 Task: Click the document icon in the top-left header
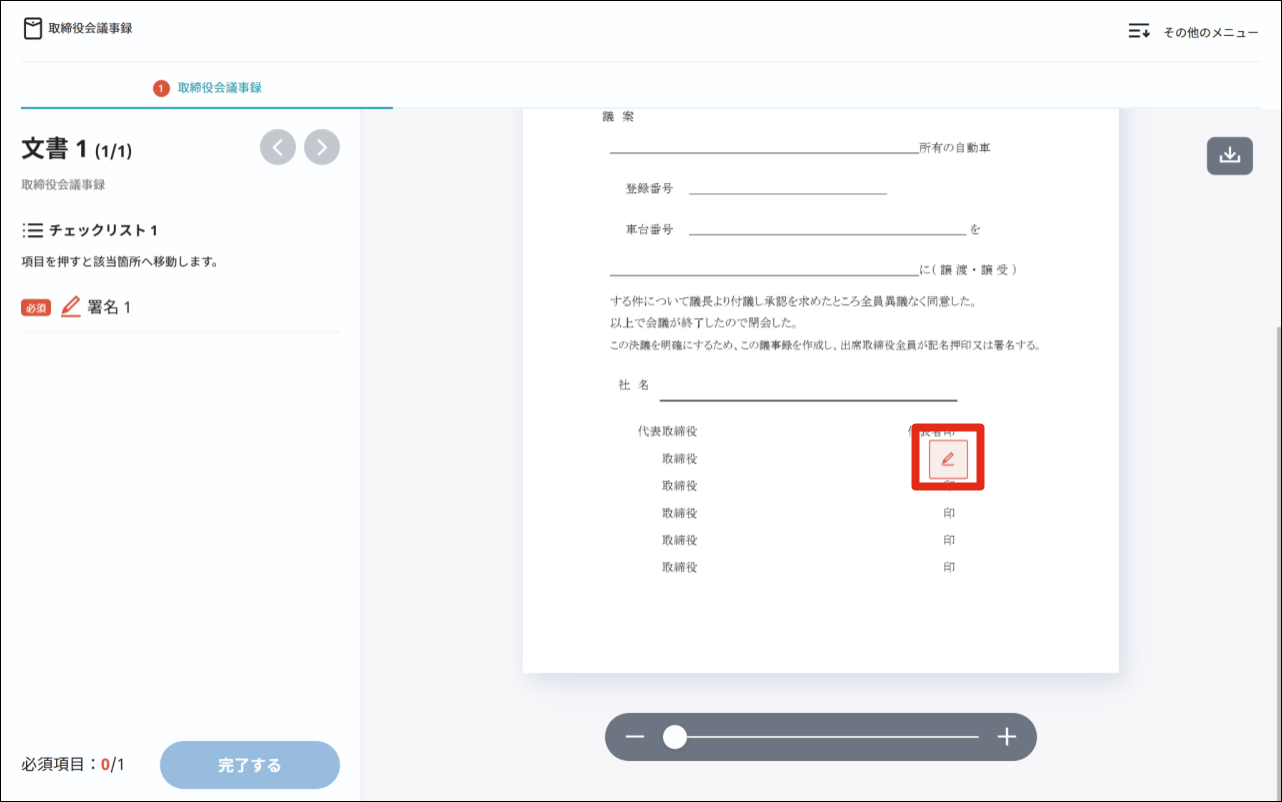click(33, 29)
